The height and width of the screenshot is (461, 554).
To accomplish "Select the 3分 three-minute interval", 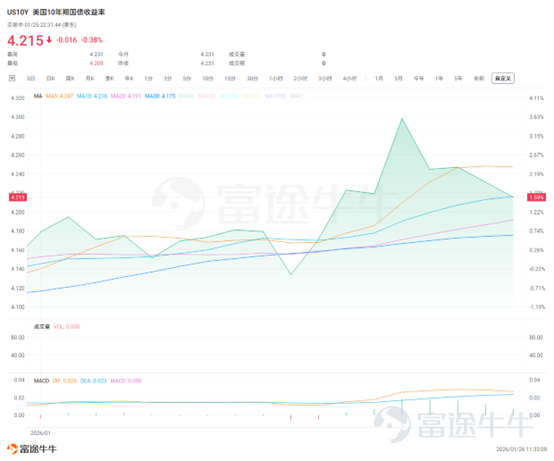I will point(167,78).
